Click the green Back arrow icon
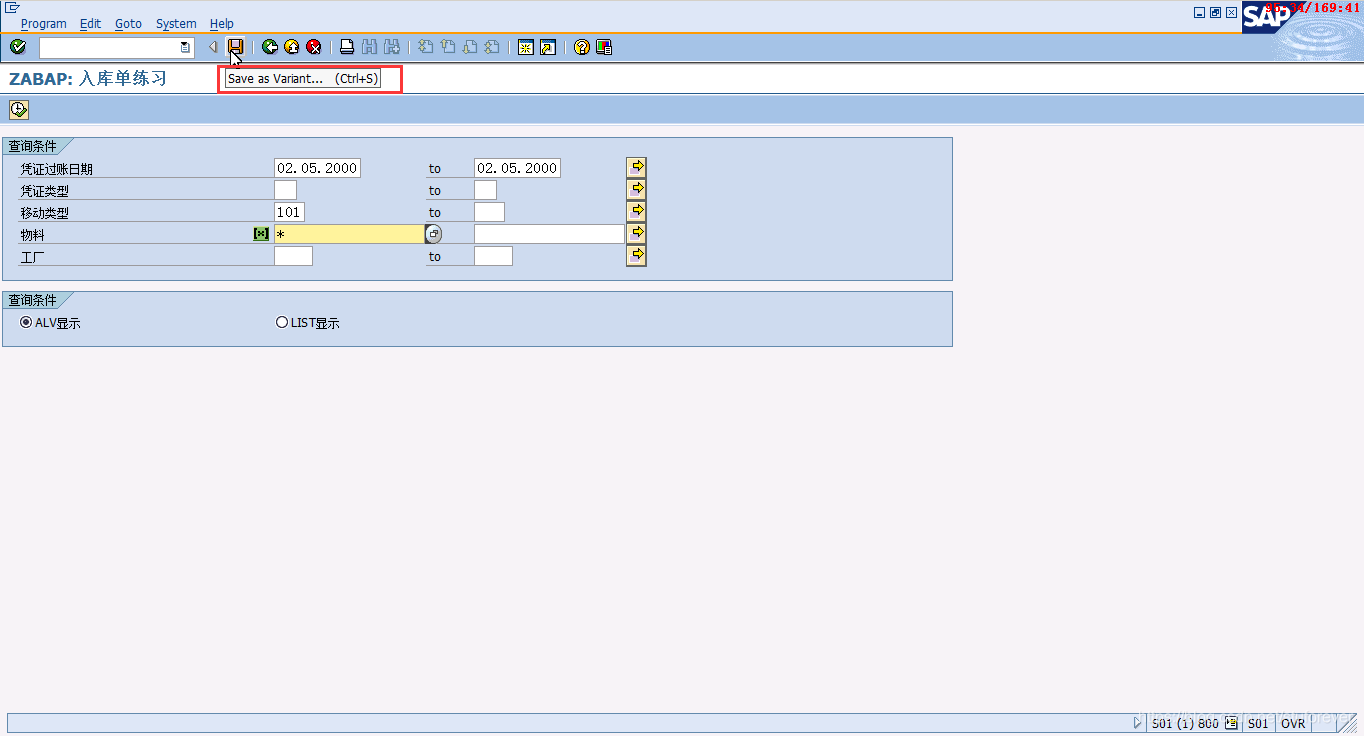 270,47
